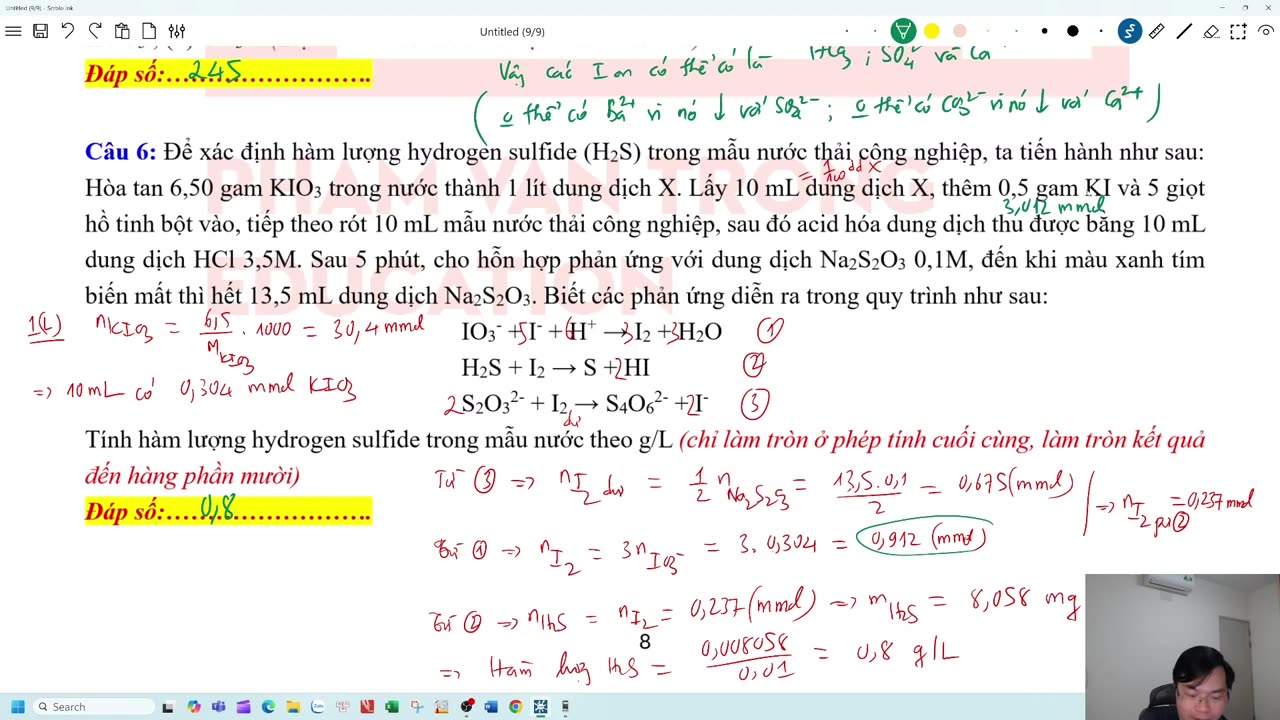Screen dimensions: 1280x720
Task: Open Zalo from the taskbar
Action: 317,707
